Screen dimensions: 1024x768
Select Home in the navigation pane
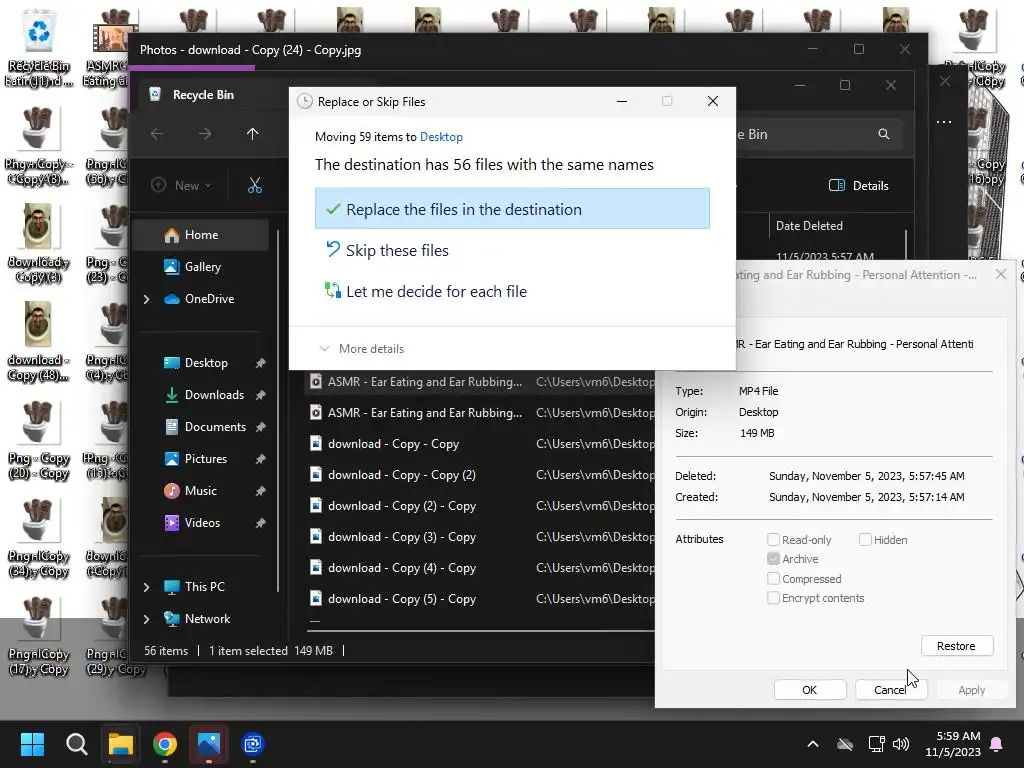point(201,235)
